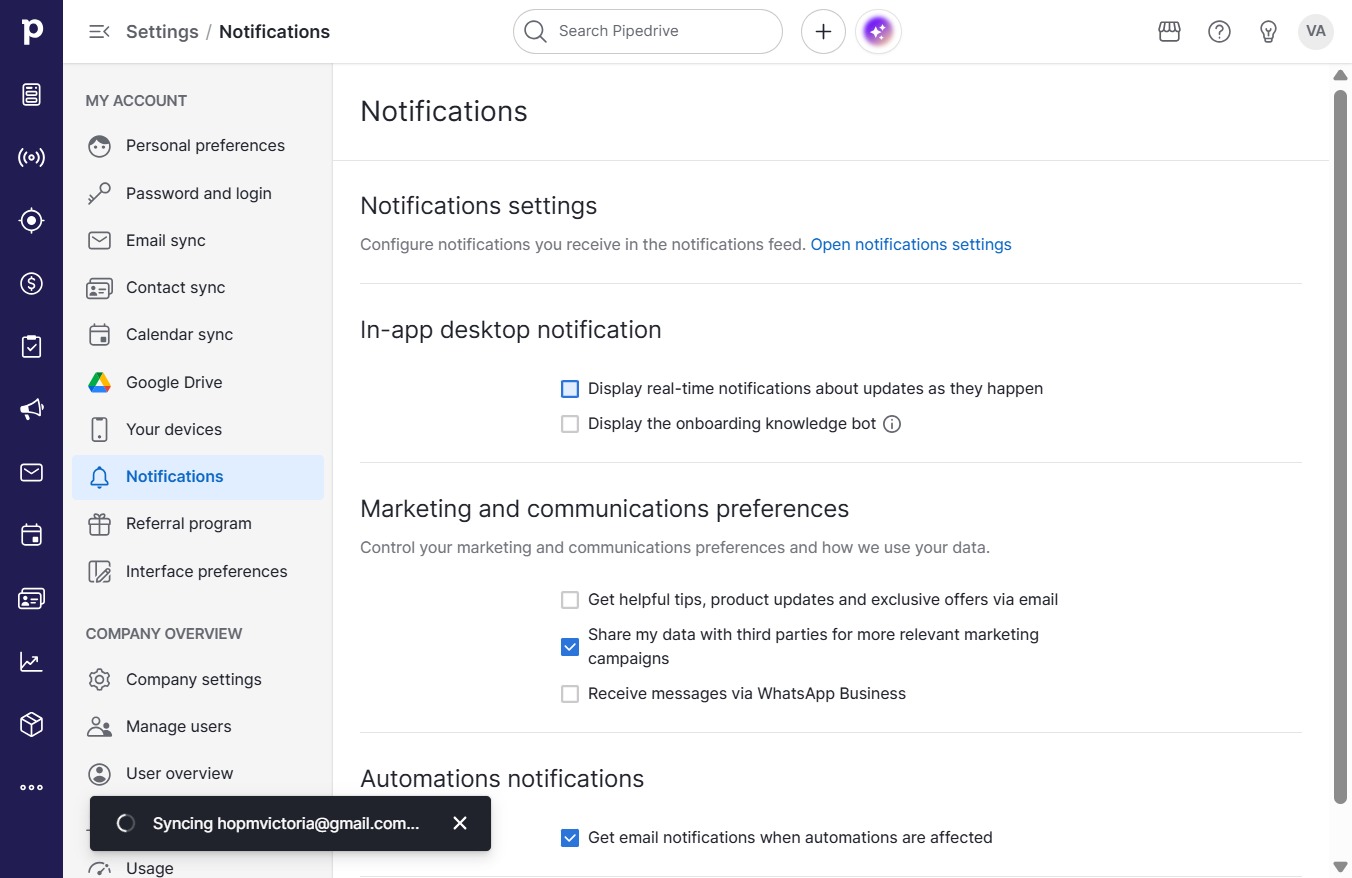1352x878 pixels.
Task: Click the COMPANY OVERVIEW section header
Action: 164,634
